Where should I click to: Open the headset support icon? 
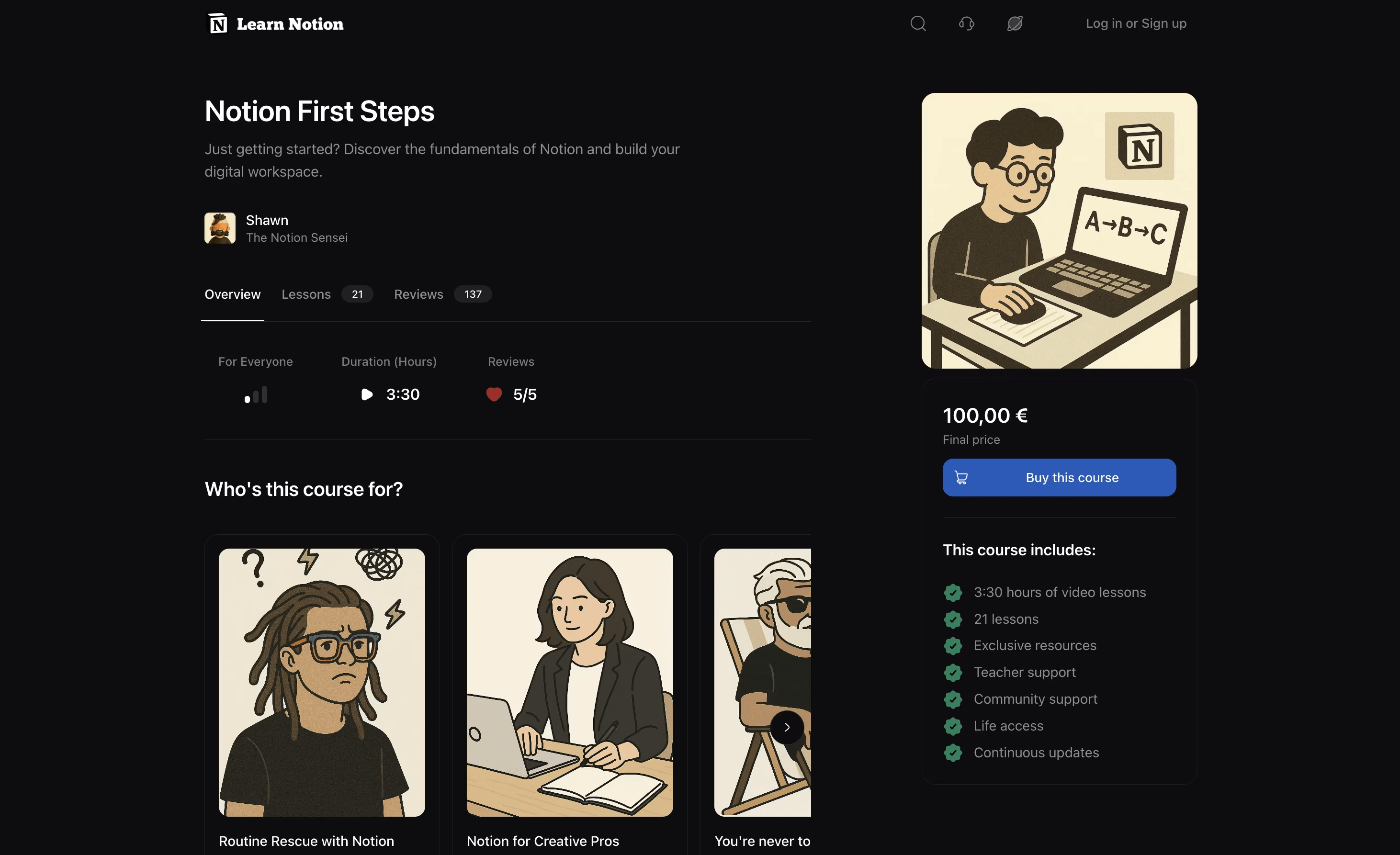[966, 24]
